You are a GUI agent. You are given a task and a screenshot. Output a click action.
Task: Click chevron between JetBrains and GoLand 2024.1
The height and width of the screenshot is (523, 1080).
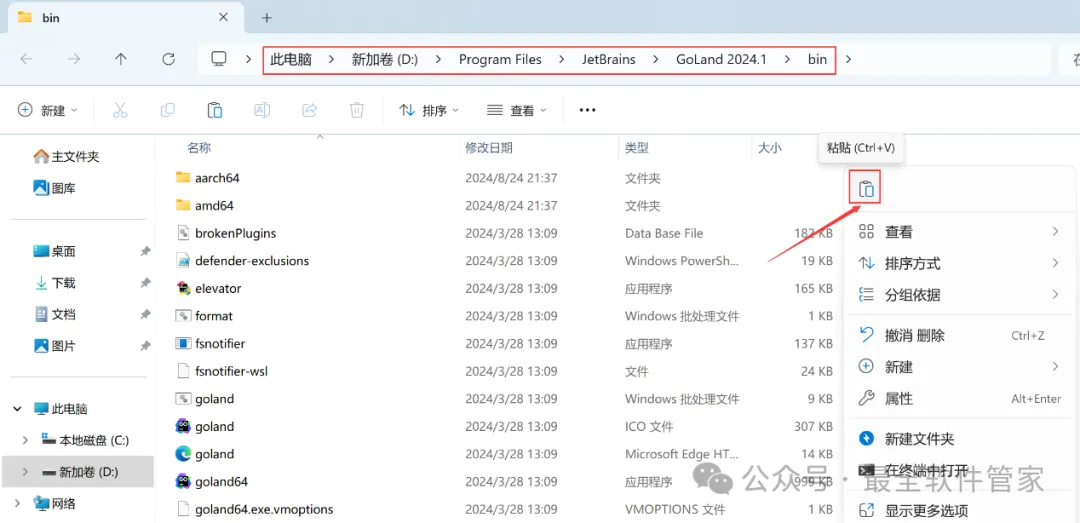pos(656,59)
